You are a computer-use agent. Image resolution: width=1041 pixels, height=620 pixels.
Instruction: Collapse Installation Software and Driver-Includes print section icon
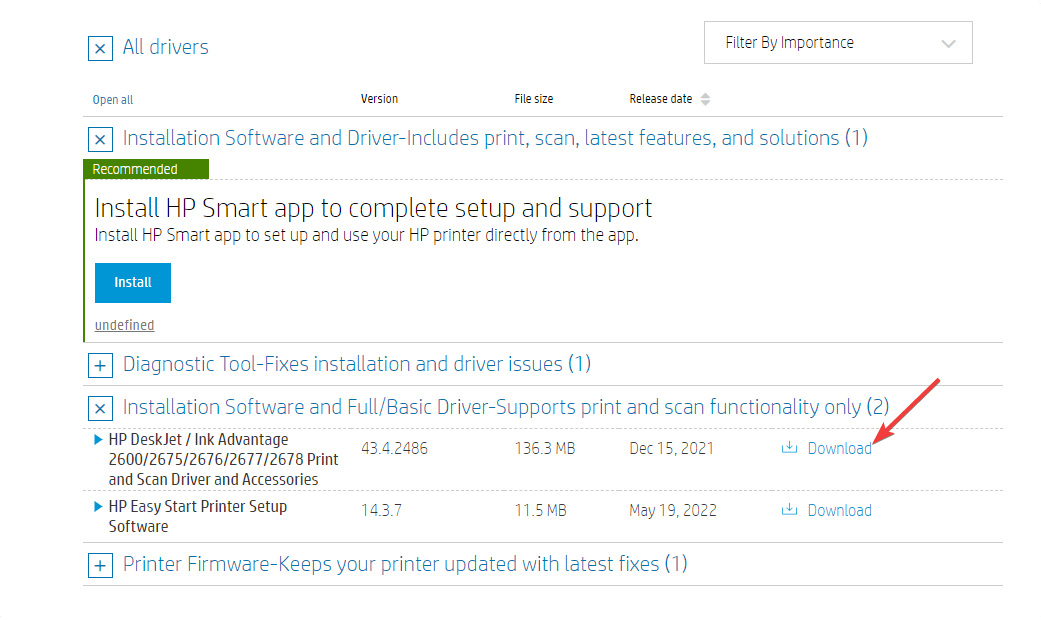(x=100, y=139)
